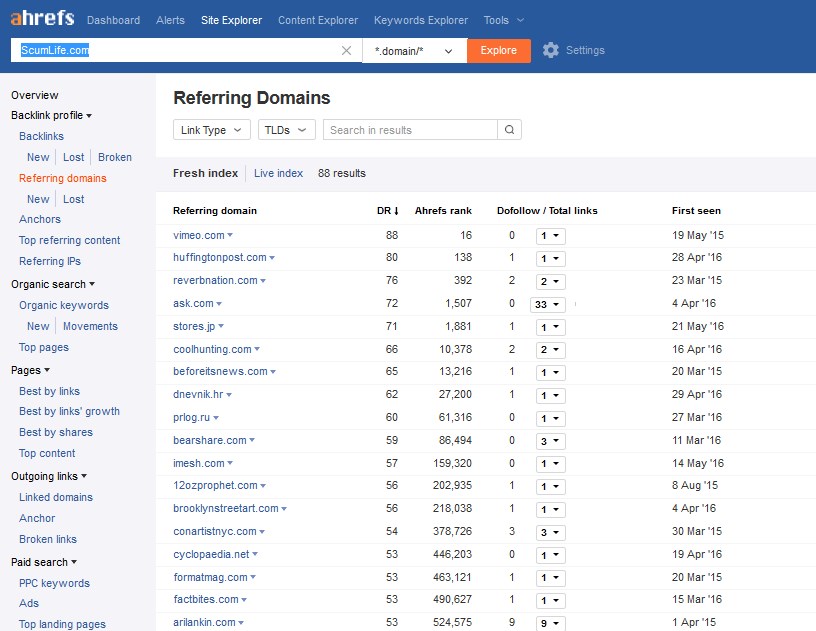Click the Ahrefs logo
816x631 pixels.
coord(42,19)
